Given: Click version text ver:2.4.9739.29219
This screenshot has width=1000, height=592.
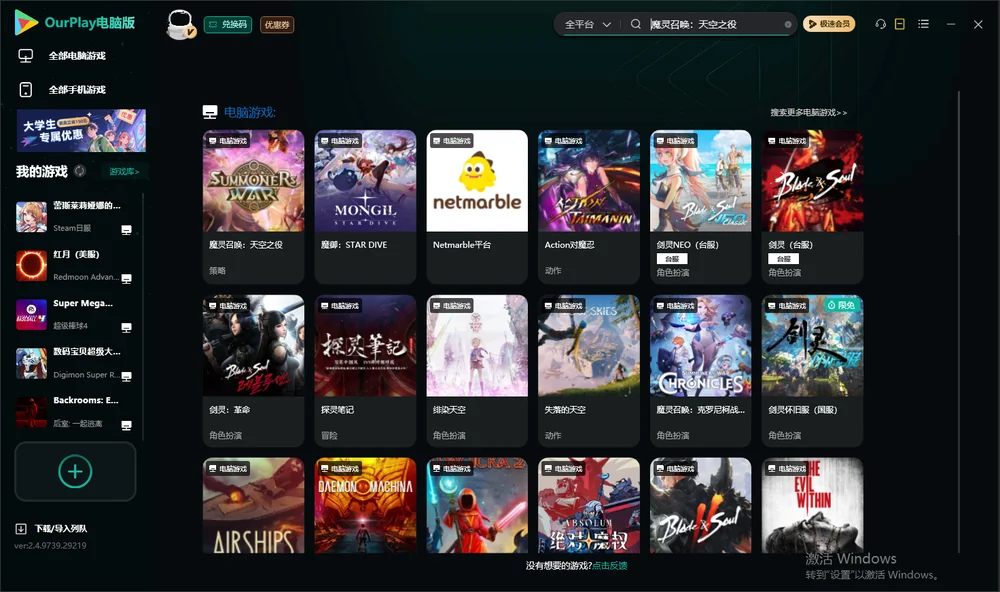Looking at the screenshot, I should coord(50,546).
